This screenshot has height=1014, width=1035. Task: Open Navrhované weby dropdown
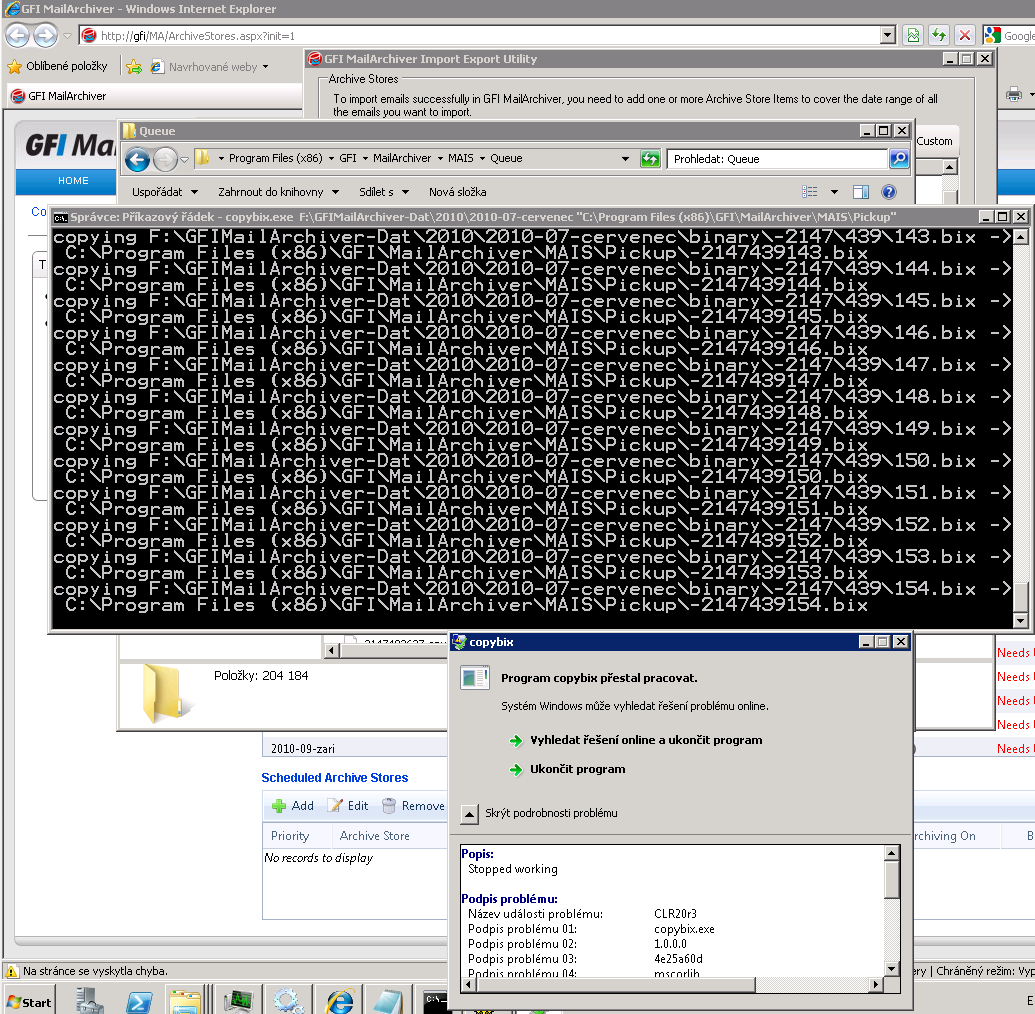pos(210,67)
